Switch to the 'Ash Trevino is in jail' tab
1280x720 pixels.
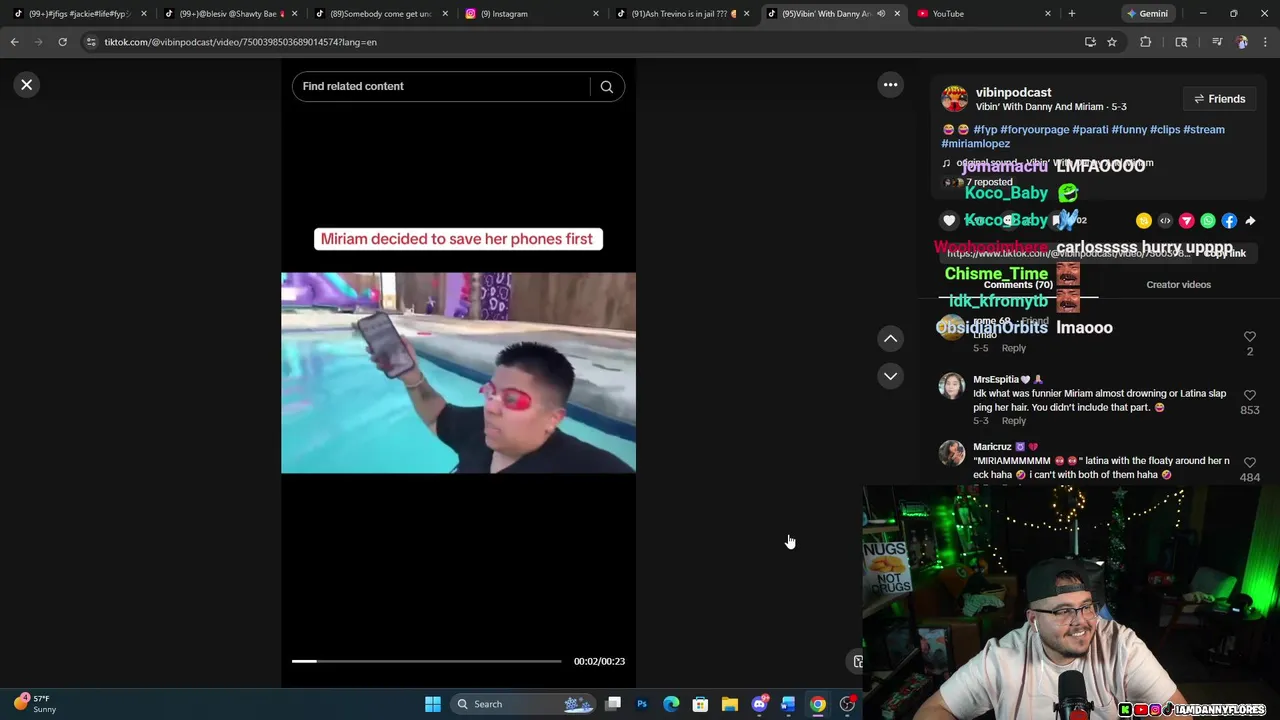[682, 14]
